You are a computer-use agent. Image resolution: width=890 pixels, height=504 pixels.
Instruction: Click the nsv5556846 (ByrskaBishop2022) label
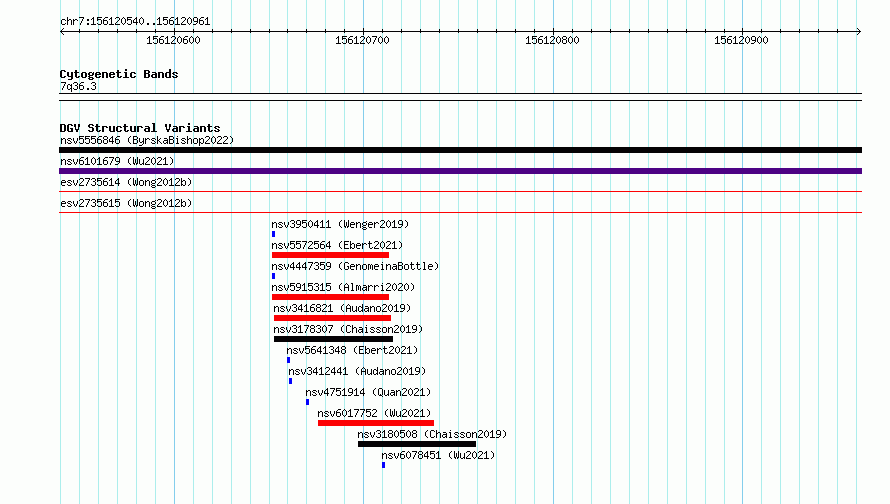(x=147, y=140)
